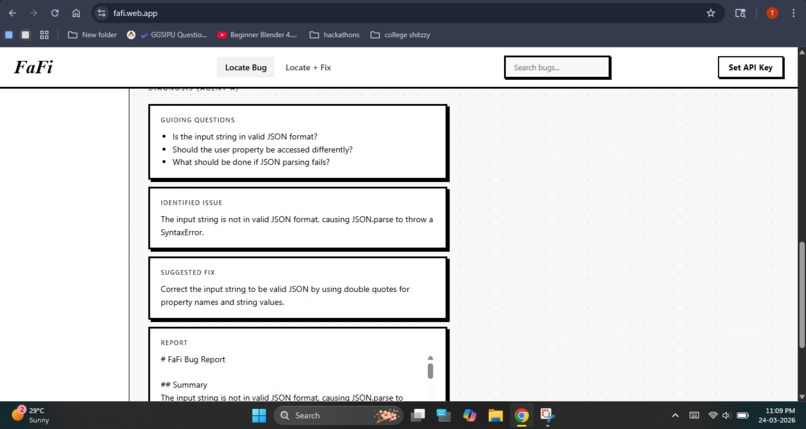Click the page scroll-up arrow

801,52
